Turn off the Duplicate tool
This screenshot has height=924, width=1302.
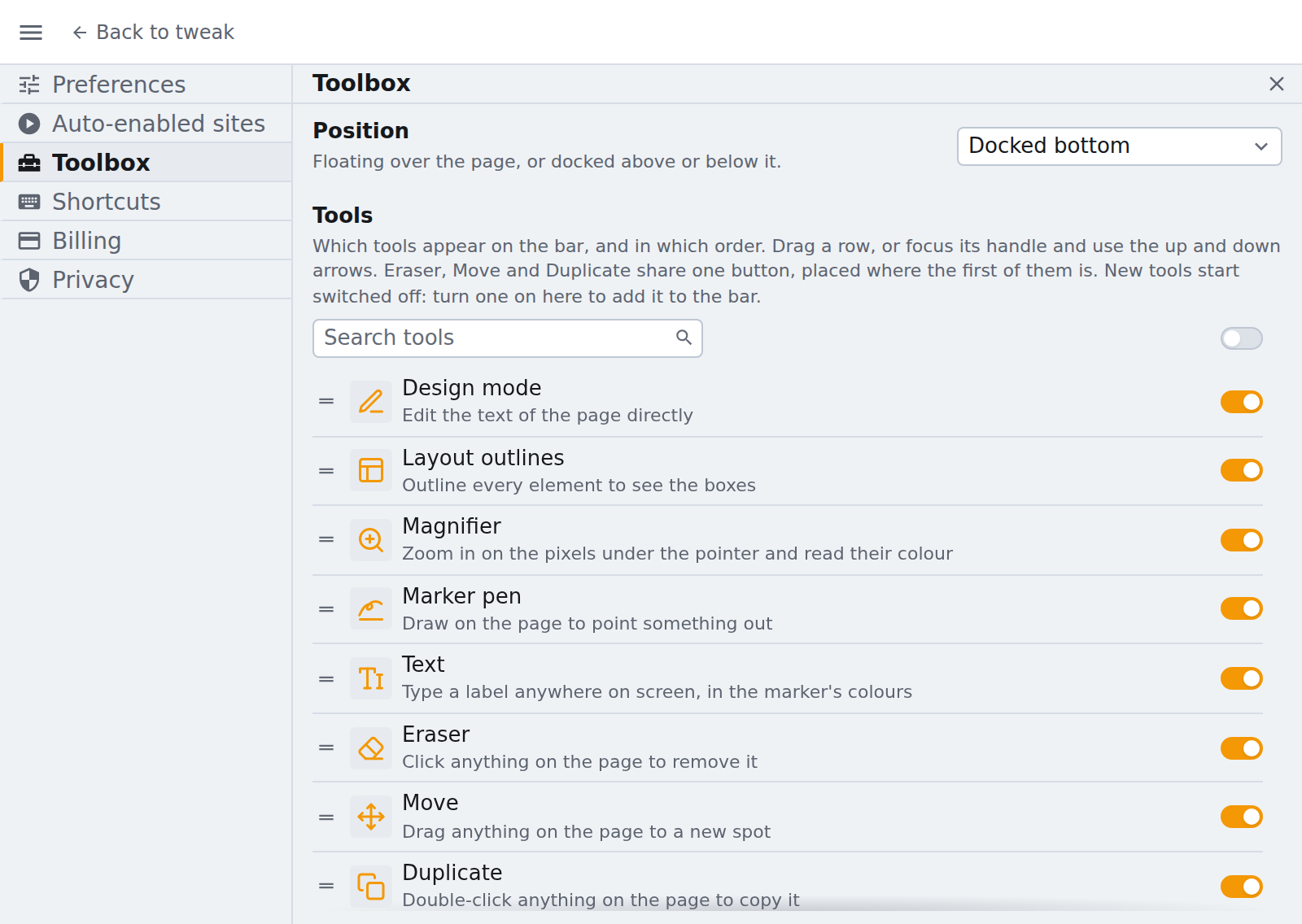click(1241, 887)
